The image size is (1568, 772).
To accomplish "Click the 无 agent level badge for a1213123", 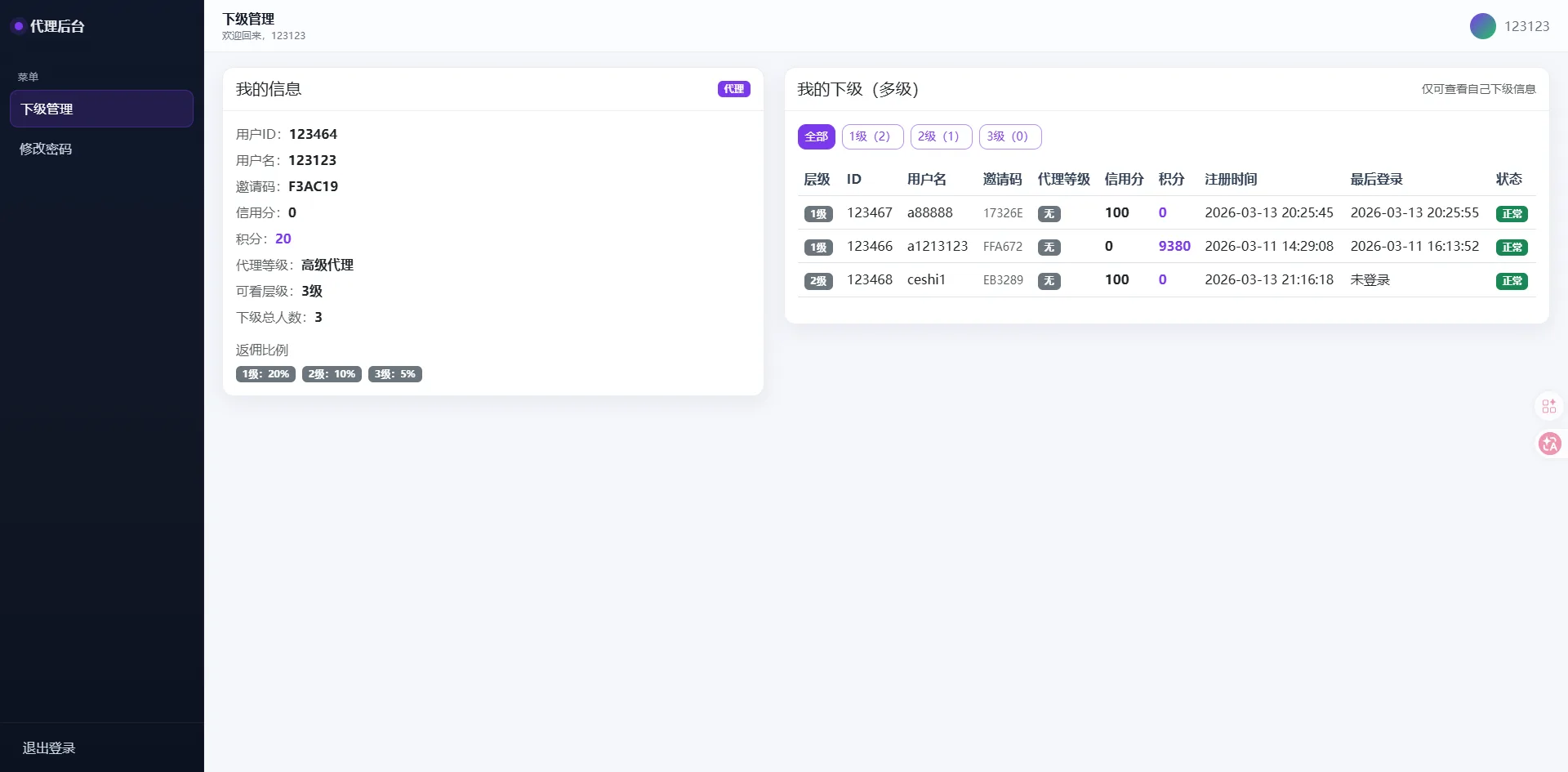I will click(1049, 248).
